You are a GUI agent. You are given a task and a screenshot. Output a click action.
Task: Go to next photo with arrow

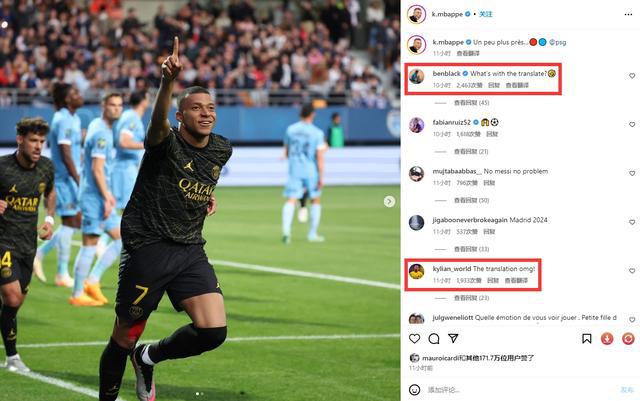pos(389,201)
